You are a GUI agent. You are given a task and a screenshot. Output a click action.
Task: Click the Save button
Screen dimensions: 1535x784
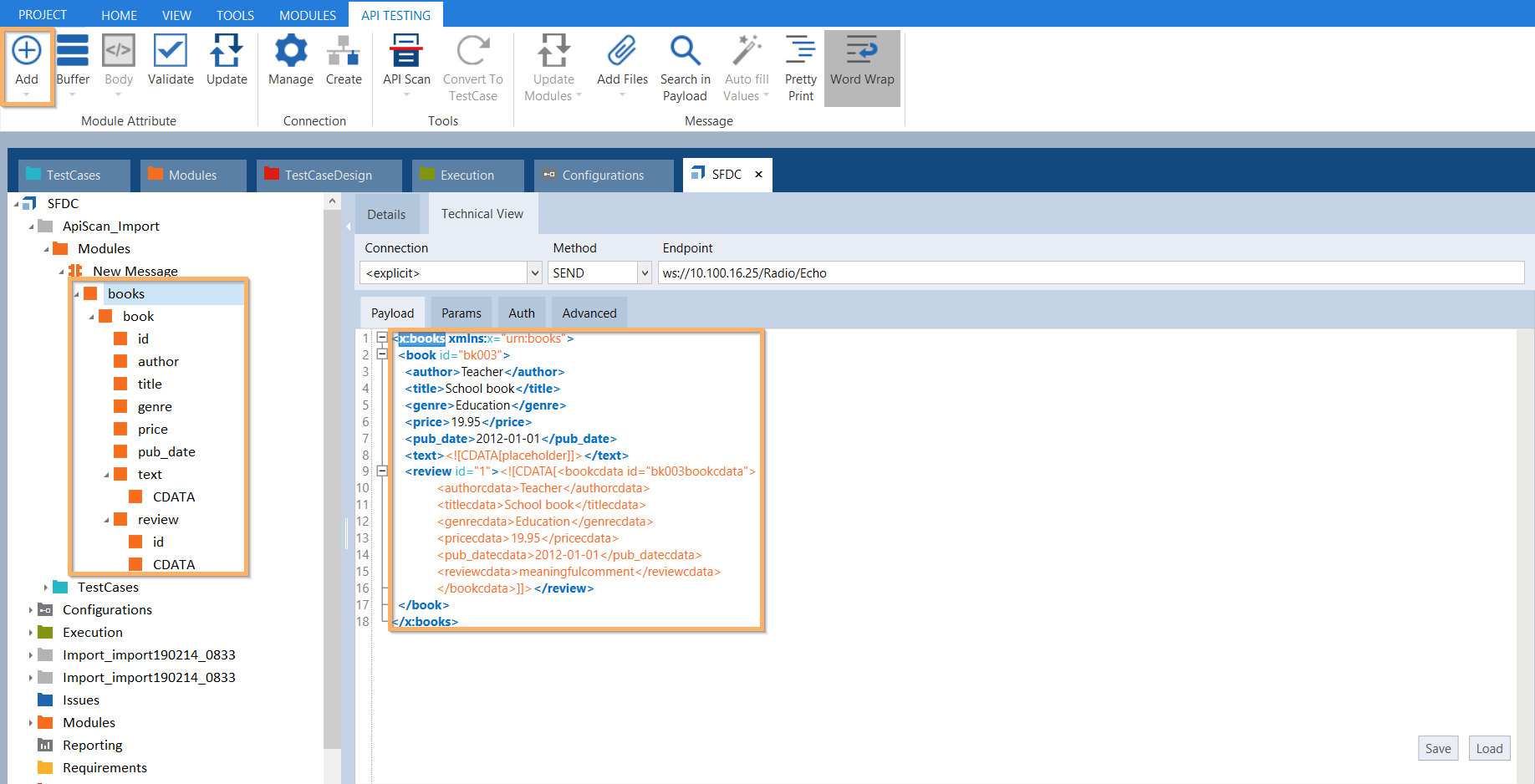[x=1437, y=749]
